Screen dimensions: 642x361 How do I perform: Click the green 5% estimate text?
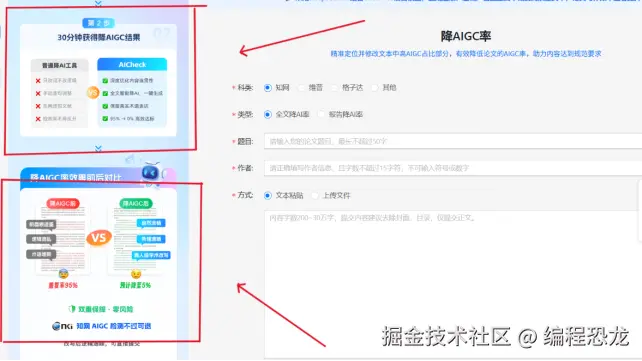[x=135, y=285]
